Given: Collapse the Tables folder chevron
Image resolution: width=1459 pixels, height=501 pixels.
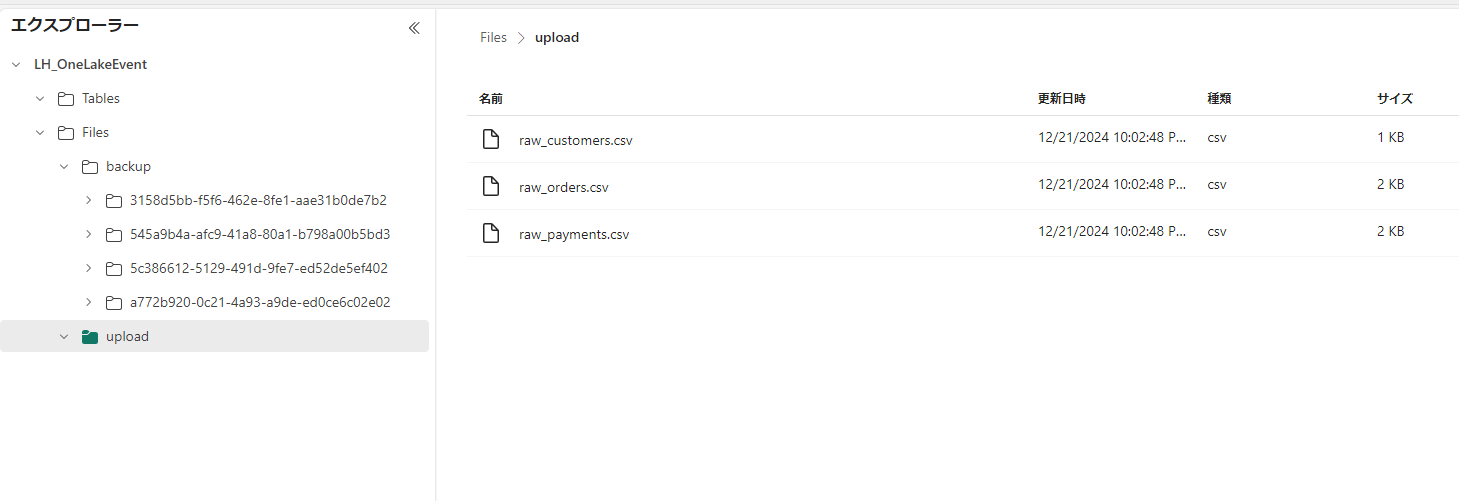Looking at the screenshot, I should point(40,99).
